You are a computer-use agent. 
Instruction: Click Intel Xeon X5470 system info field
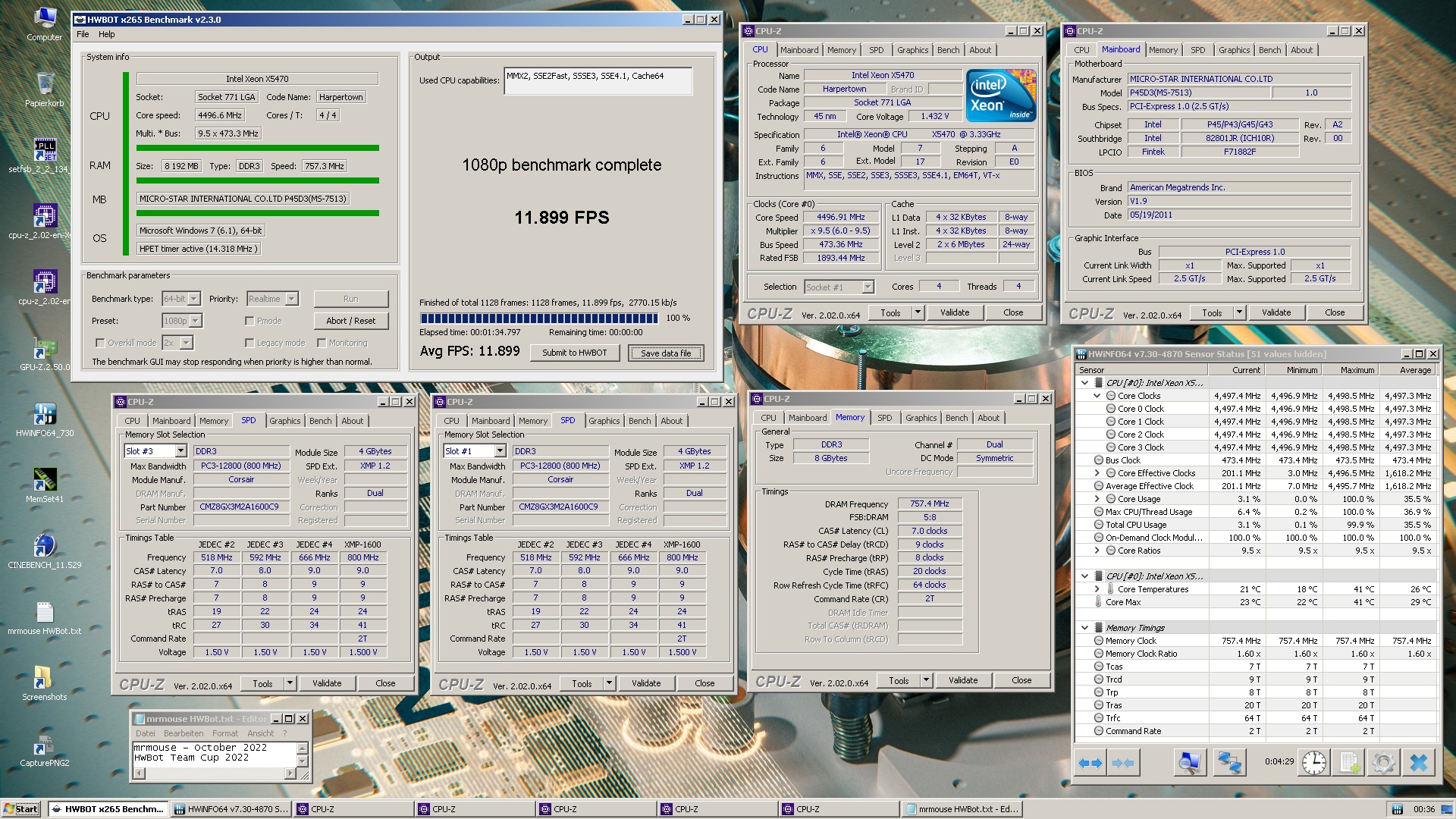pyautogui.click(x=257, y=79)
